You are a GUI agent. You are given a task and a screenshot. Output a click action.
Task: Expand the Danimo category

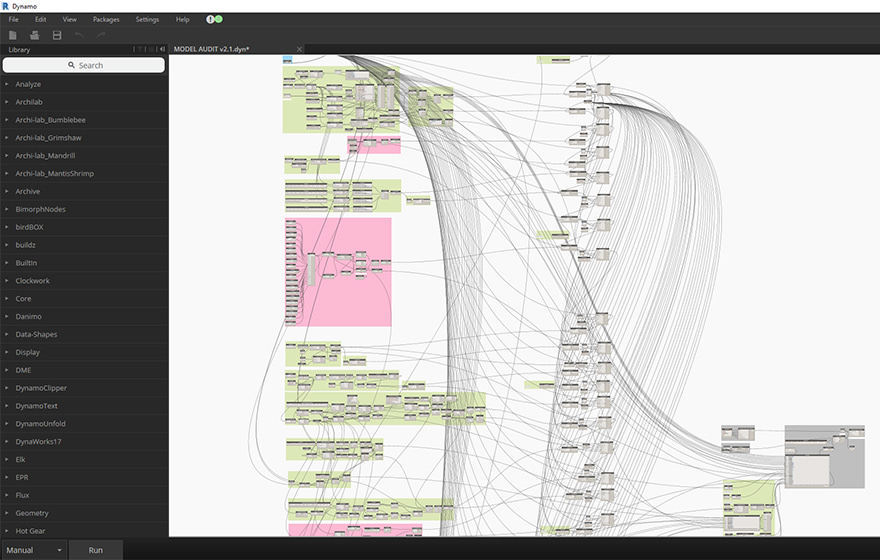coord(84,316)
